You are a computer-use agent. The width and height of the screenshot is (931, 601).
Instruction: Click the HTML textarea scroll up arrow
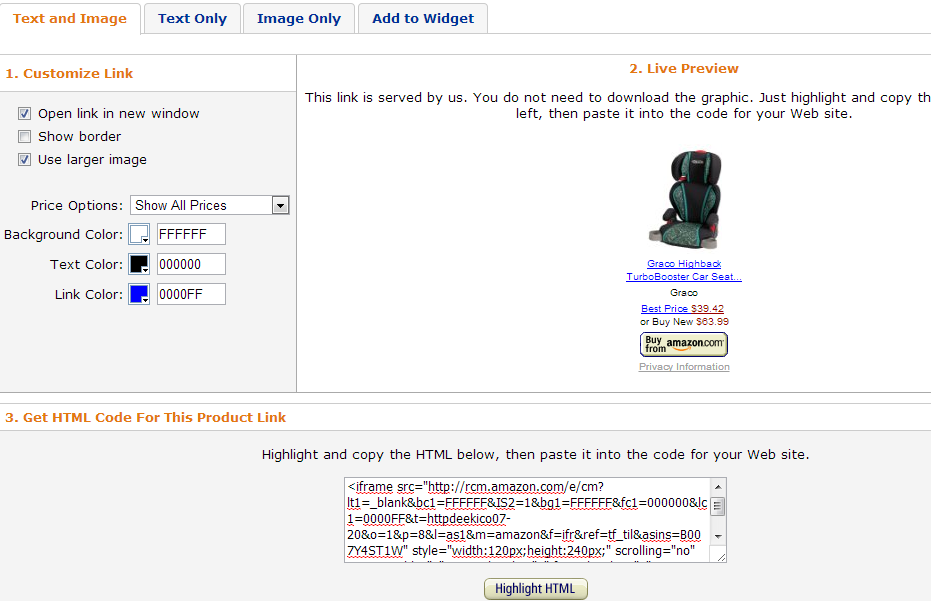[x=718, y=487]
